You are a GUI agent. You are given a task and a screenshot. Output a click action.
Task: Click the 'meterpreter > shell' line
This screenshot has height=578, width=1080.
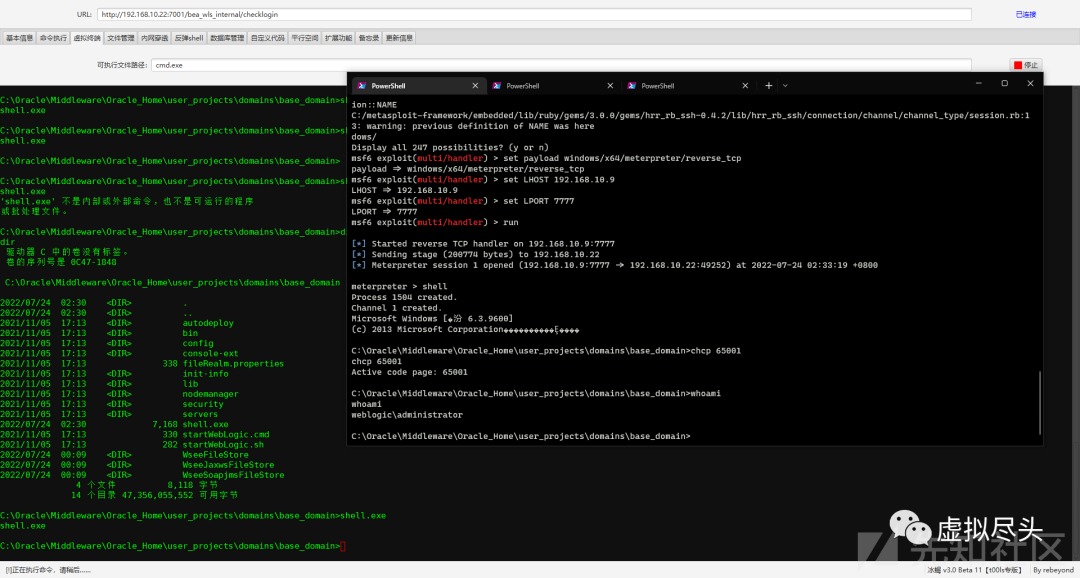[x=399, y=287]
